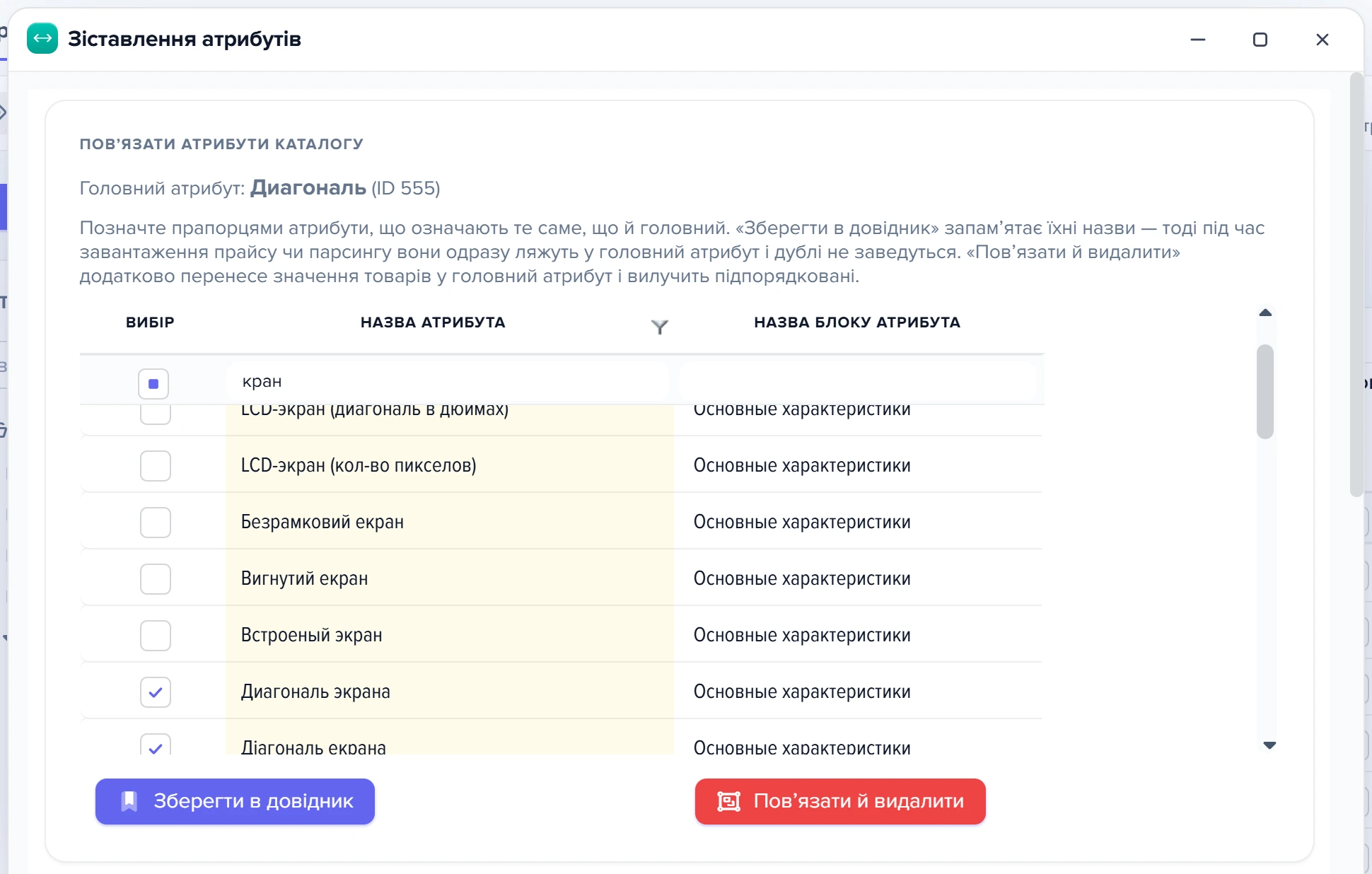Viewport: 1372px width, 874px height.
Task: Maximize the Зіставлення атрибутів window
Action: [x=1260, y=40]
